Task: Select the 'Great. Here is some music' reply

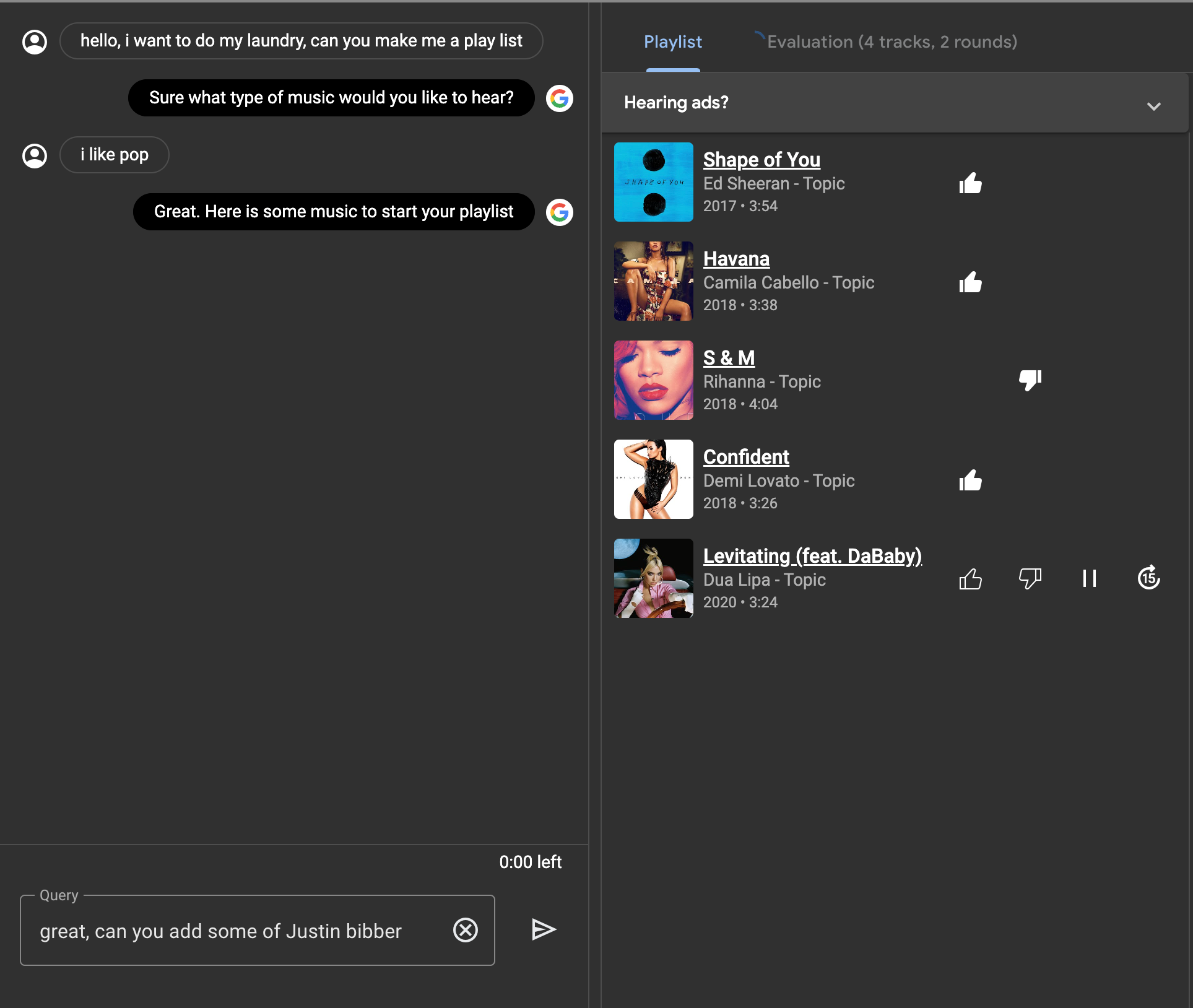Action: click(334, 212)
